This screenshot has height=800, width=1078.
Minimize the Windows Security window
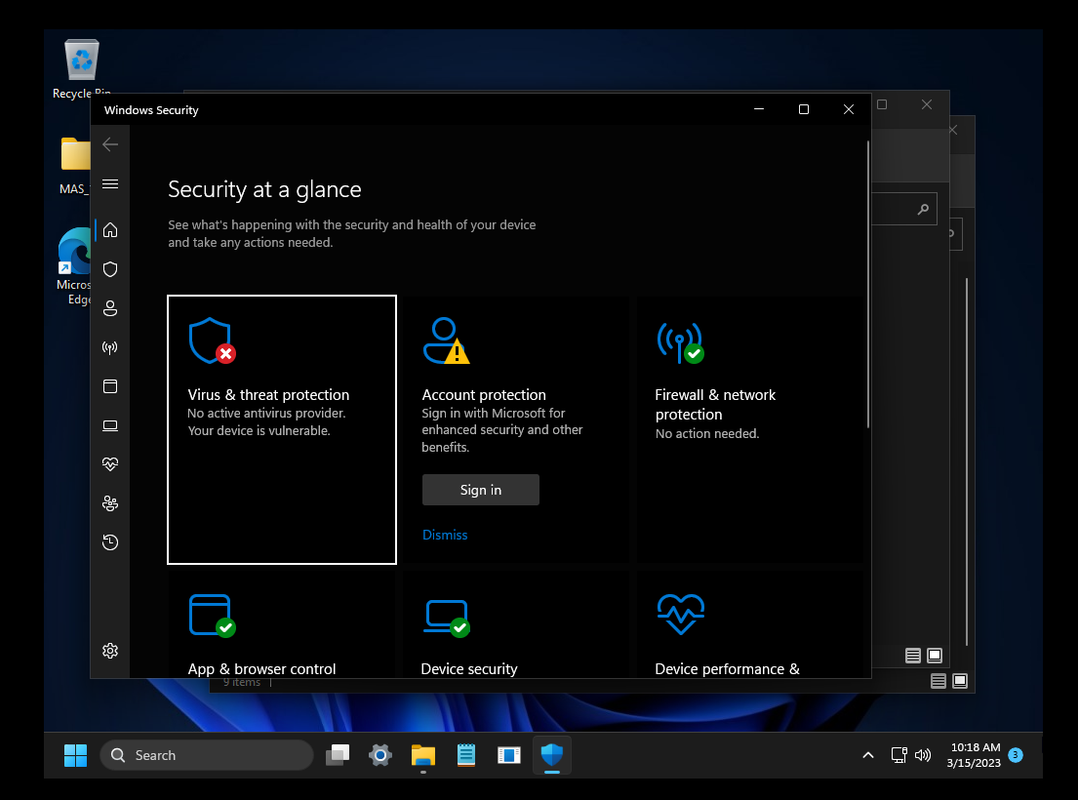tap(759, 109)
